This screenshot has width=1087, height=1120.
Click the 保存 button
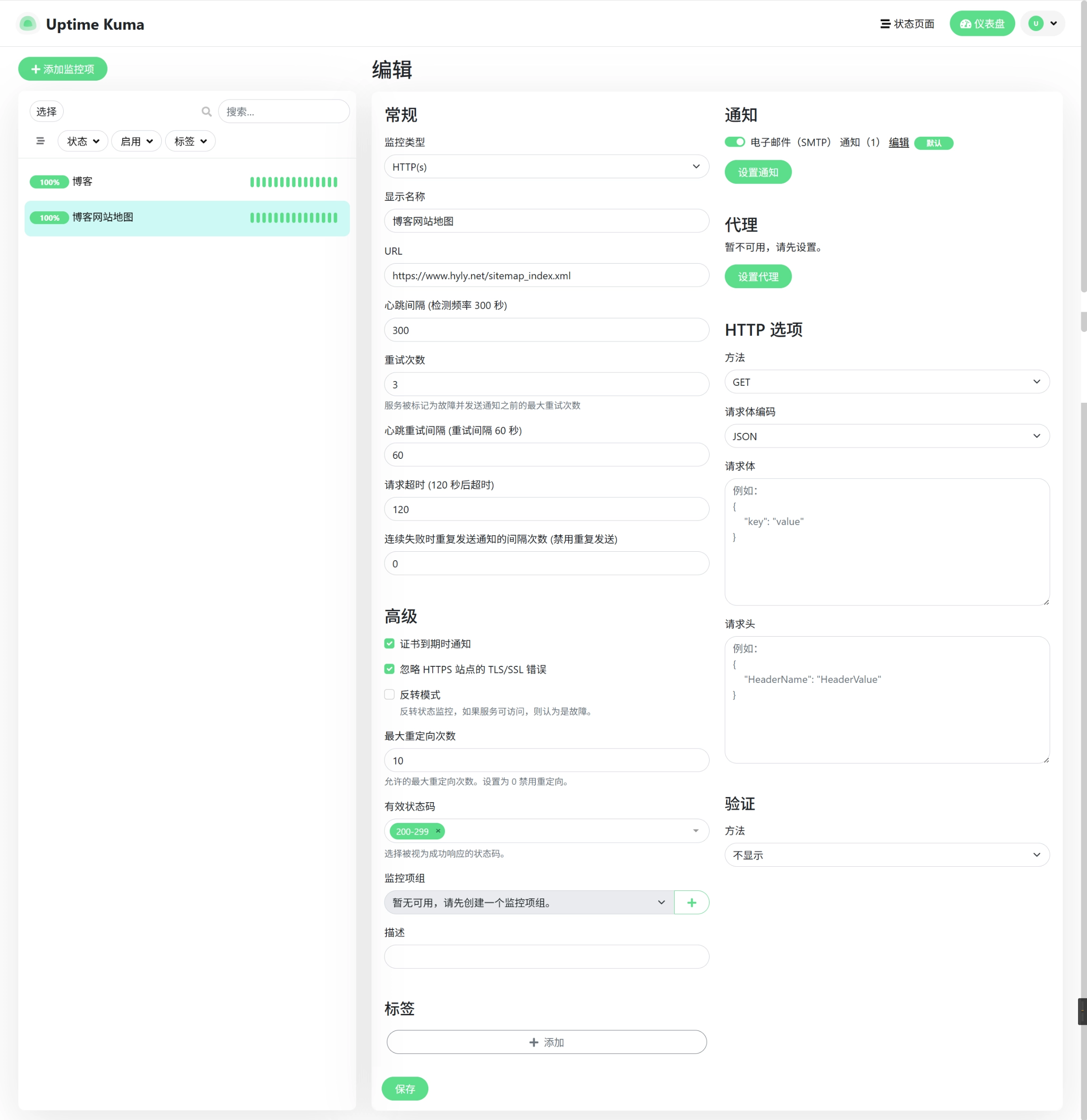405,1088
